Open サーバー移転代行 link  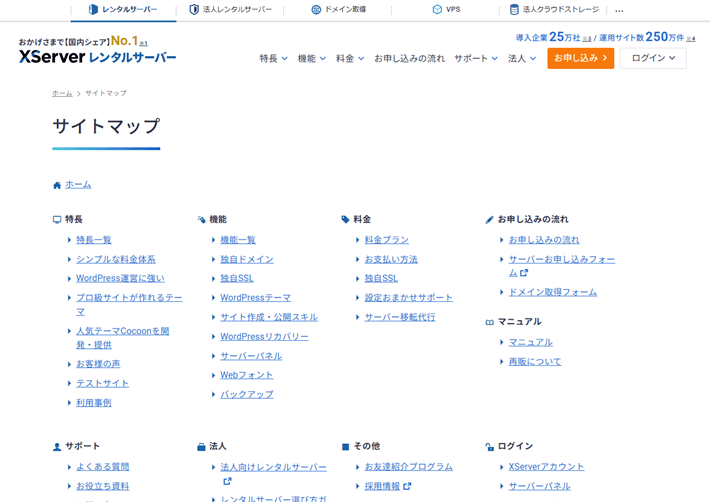pyautogui.click(x=400, y=317)
